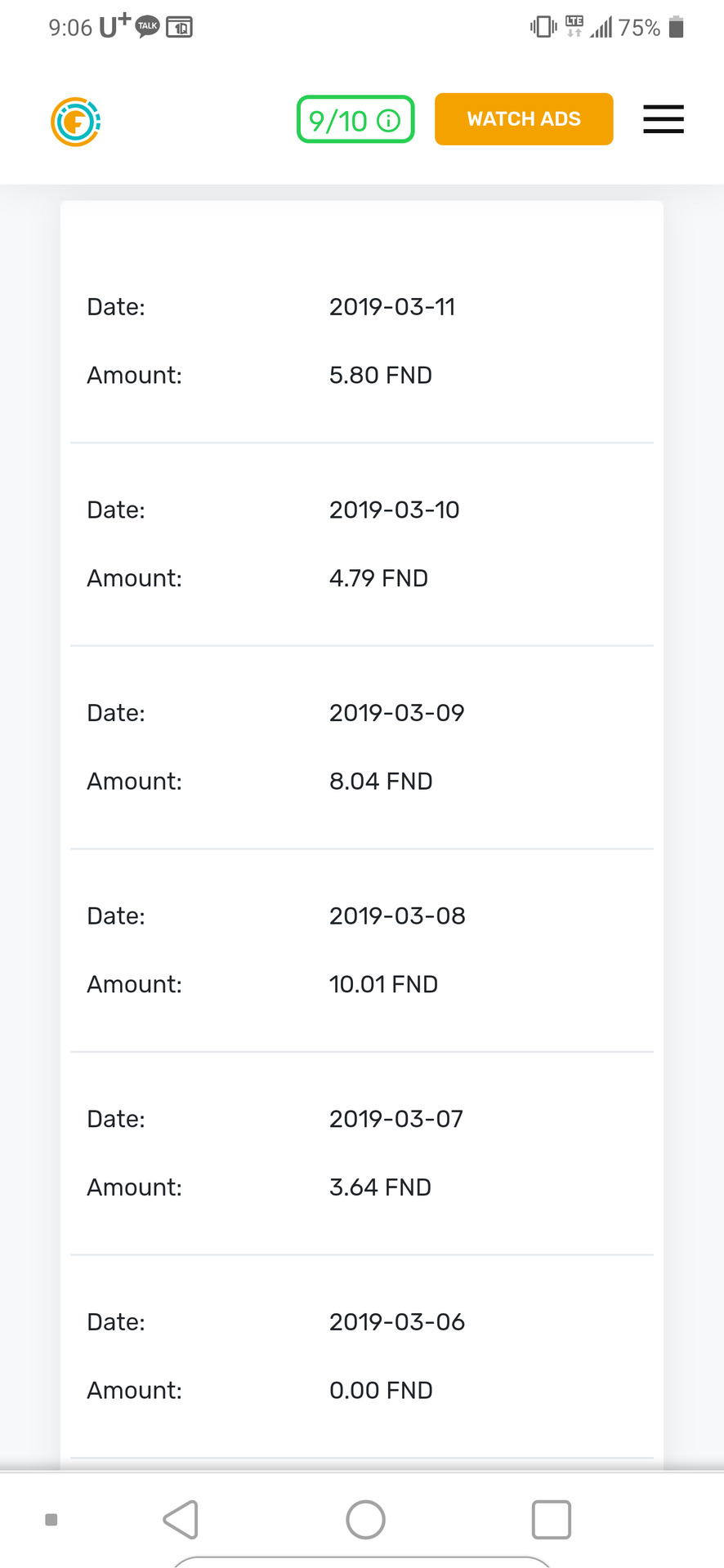This screenshot has height=1568, width=724.
Task: Select the 2019-03-08 date row
Action: [x=361, y=916]
